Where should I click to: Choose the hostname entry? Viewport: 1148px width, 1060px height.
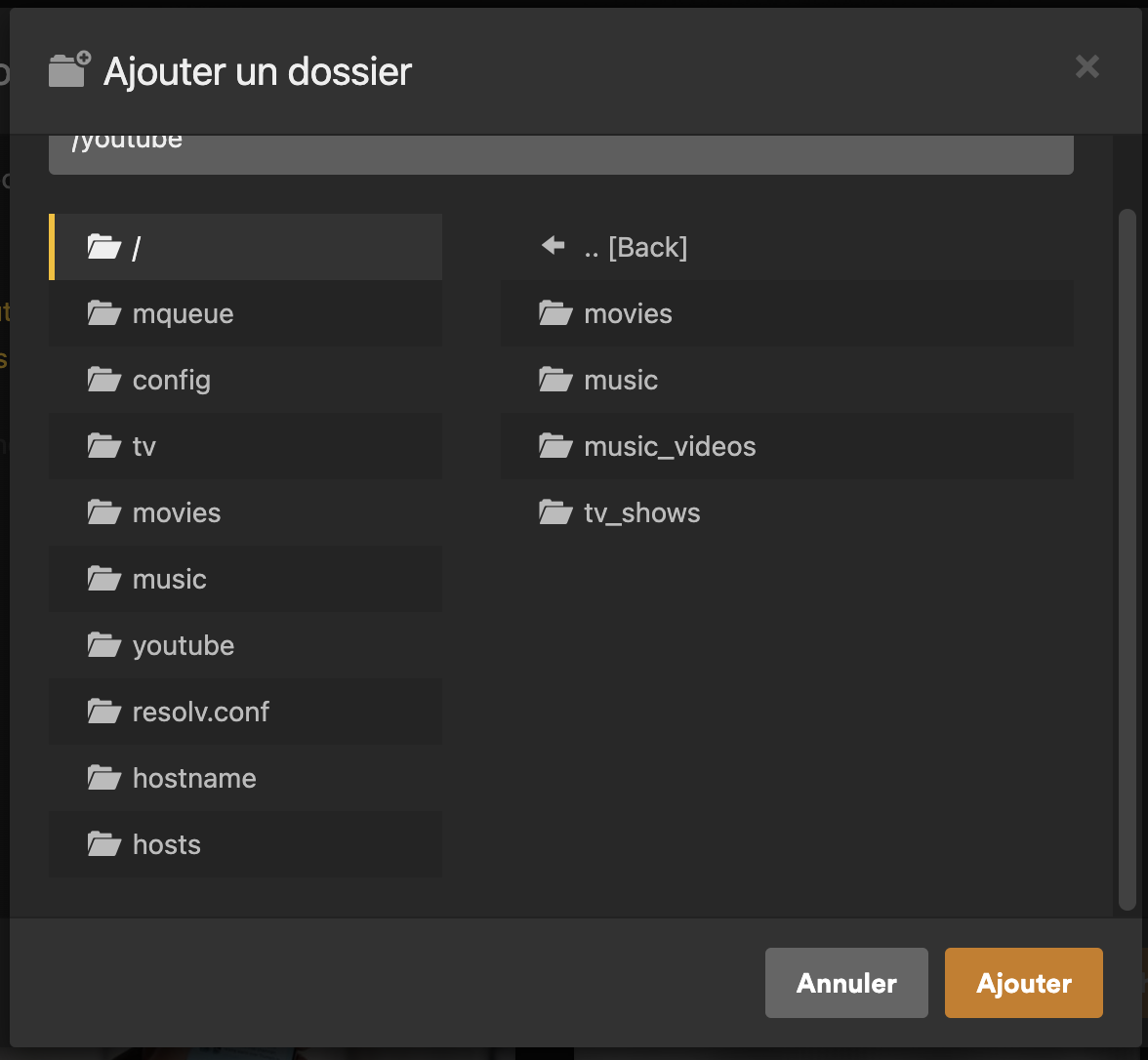point(194,778)
